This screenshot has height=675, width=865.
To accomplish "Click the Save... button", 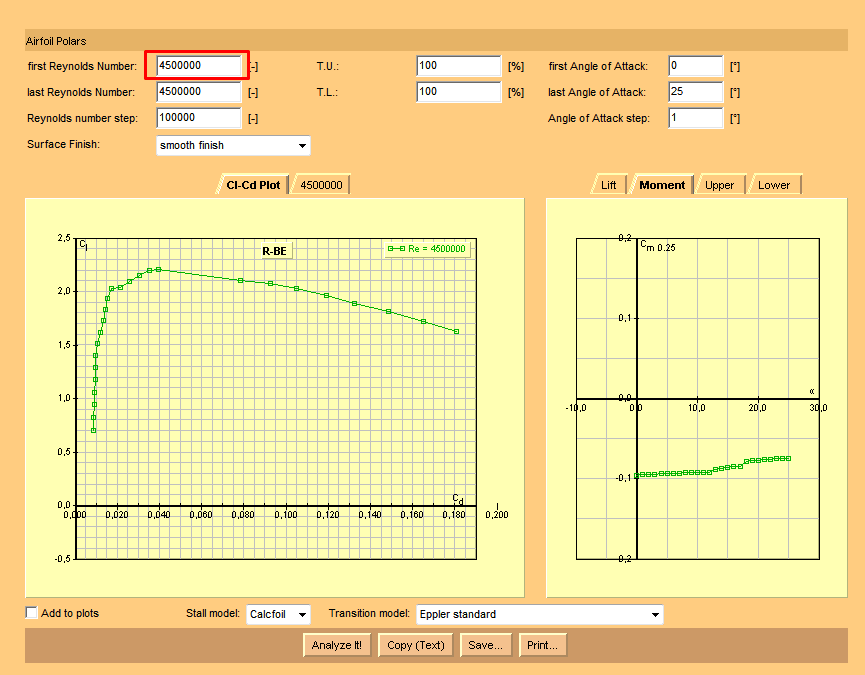I will 485,645.
